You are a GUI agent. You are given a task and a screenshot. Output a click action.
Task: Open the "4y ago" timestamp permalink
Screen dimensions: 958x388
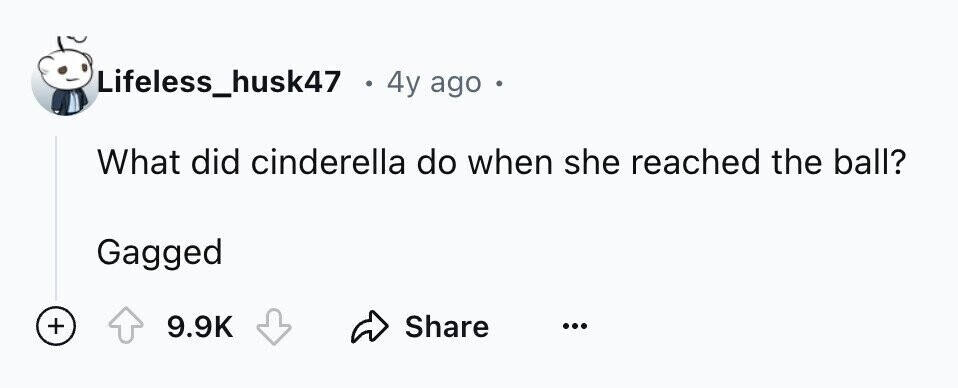click(x=434, y=82)
